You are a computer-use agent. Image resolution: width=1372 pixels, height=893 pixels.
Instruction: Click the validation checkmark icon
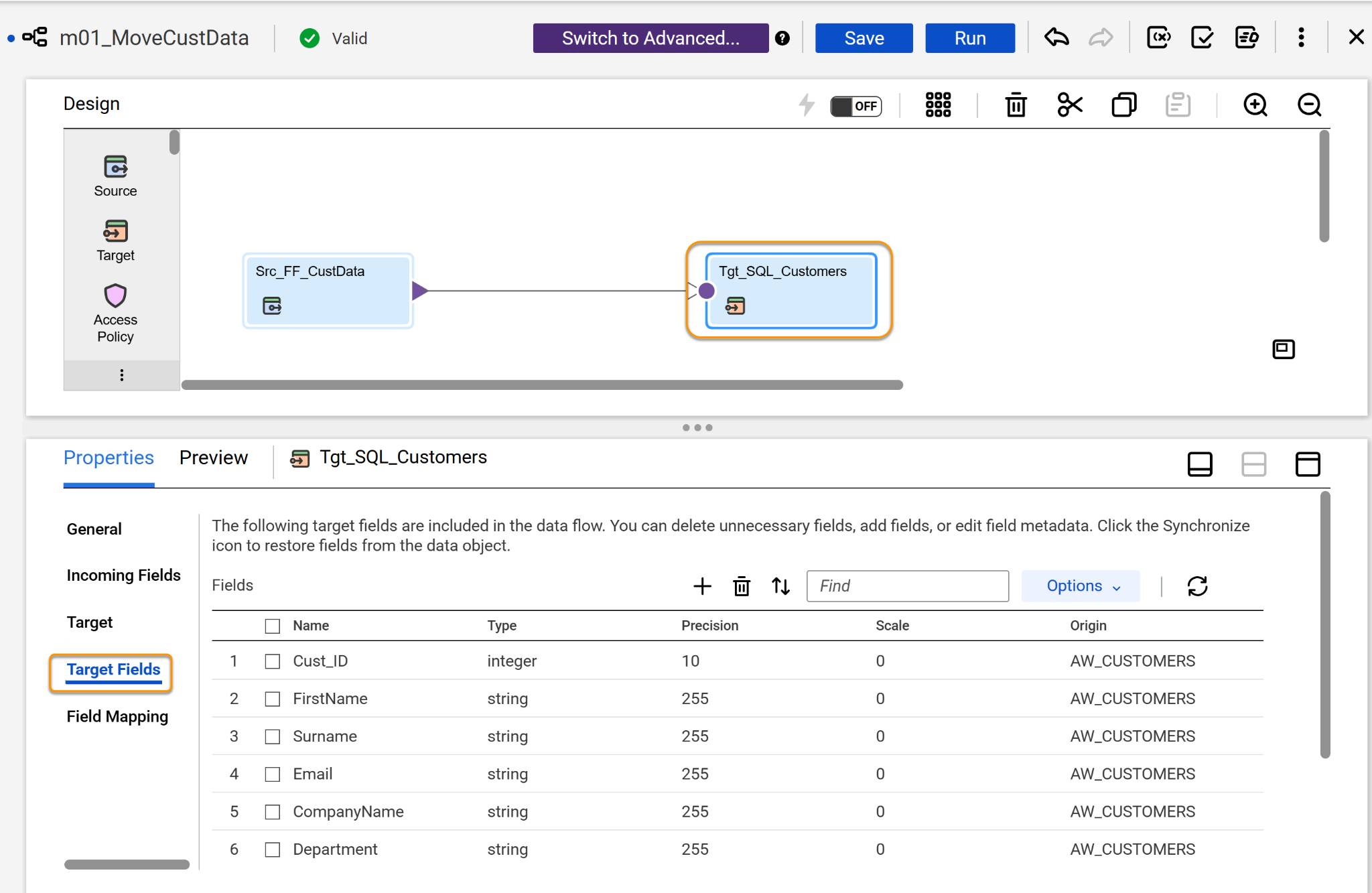click(1203, 38)
